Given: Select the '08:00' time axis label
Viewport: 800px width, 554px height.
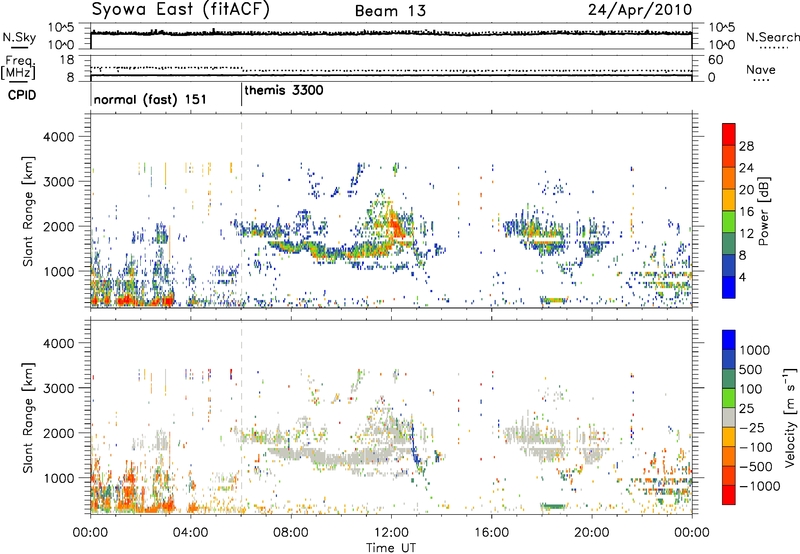Looking at the screenshot, I should click(x=291, y=532).
